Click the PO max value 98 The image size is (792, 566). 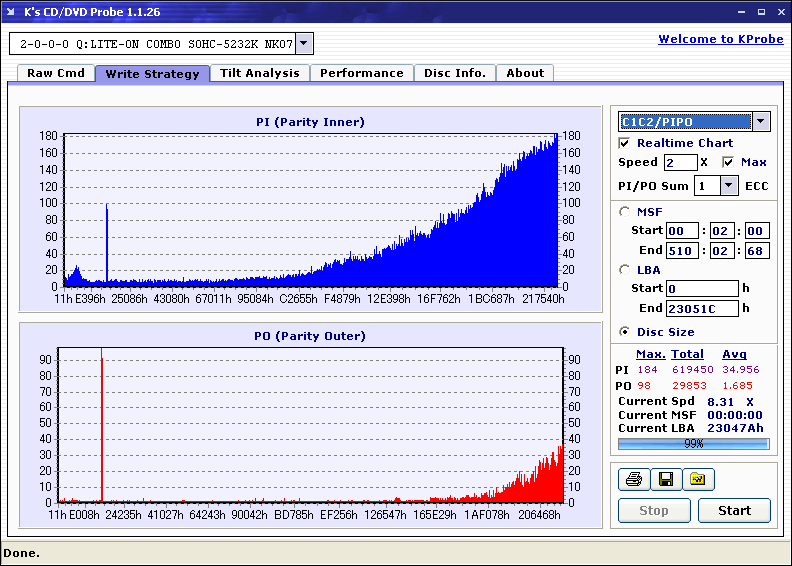(644, 386)
